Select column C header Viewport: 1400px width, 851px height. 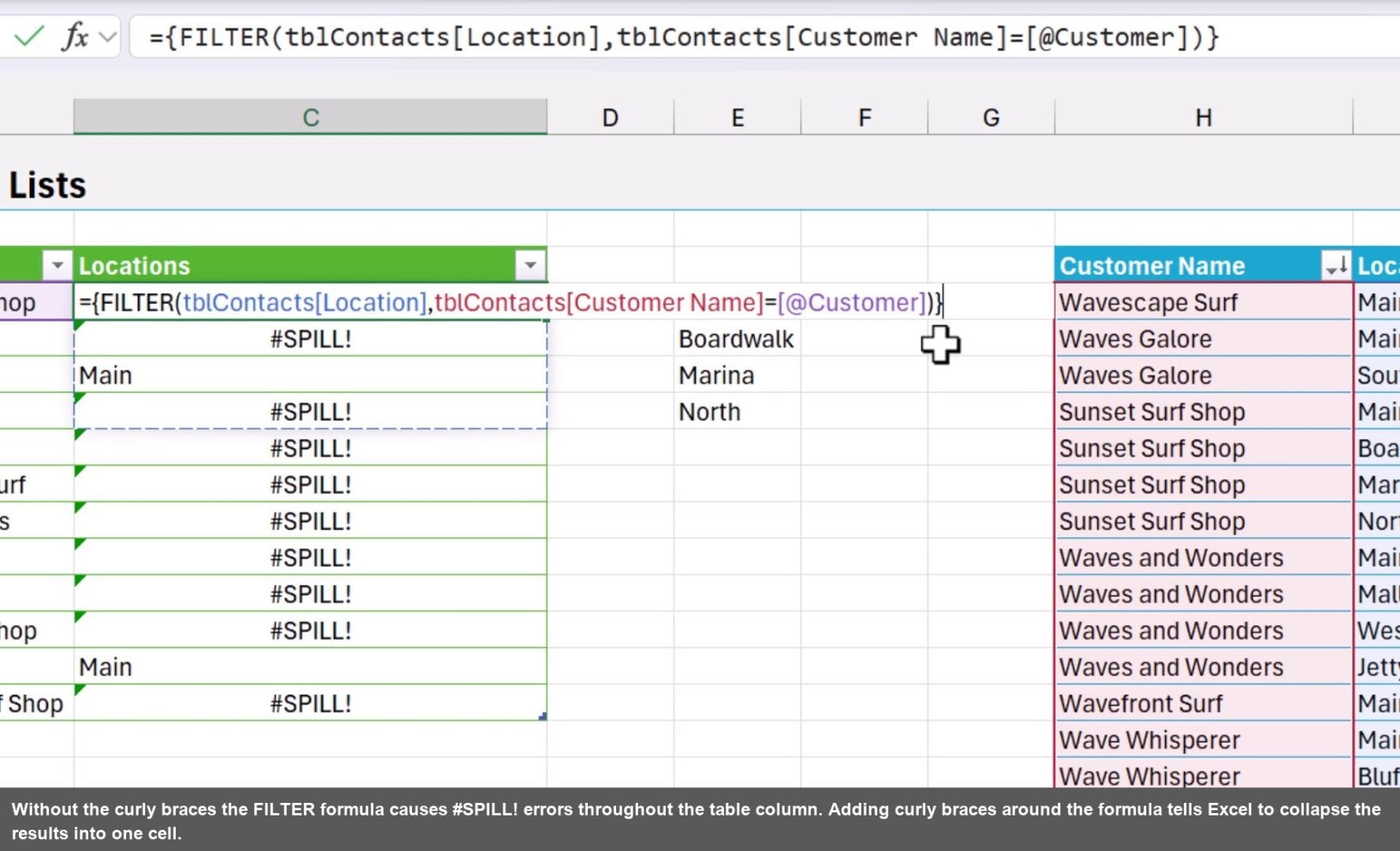(310, 117)
